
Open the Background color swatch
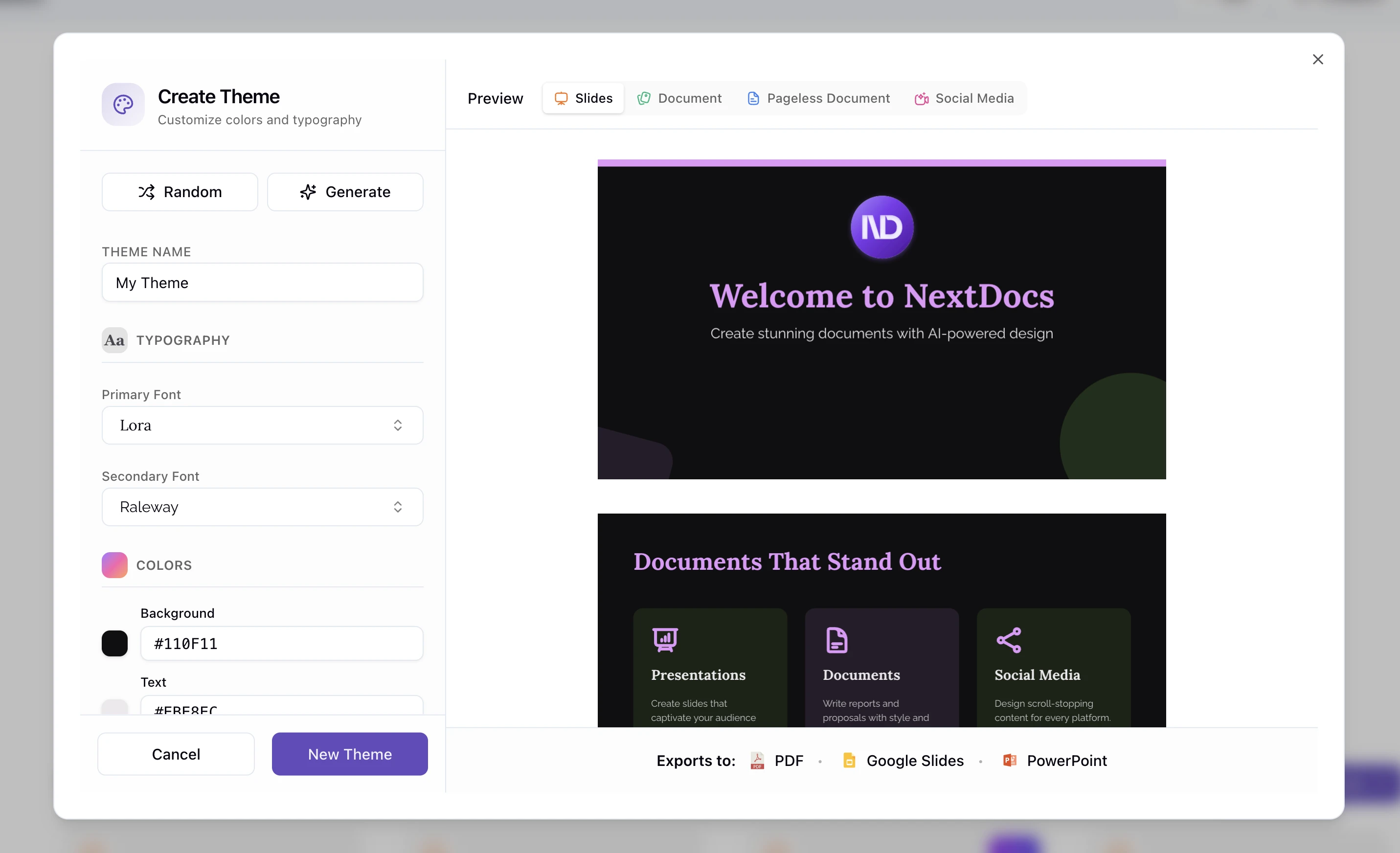114,643
